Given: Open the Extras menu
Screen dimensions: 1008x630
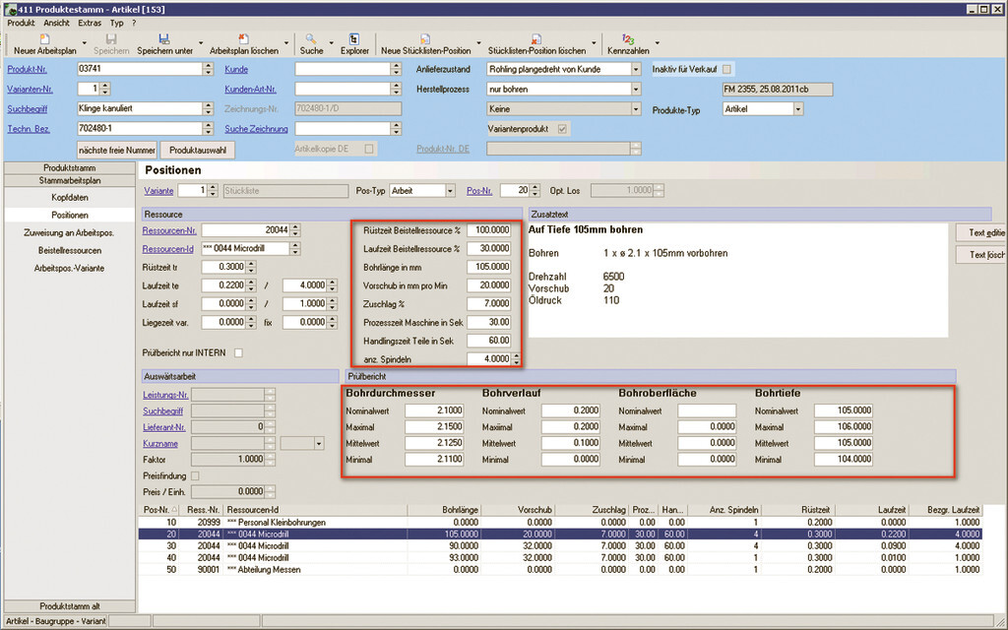Looking at the screenshot, I should [x=89, y=21].
